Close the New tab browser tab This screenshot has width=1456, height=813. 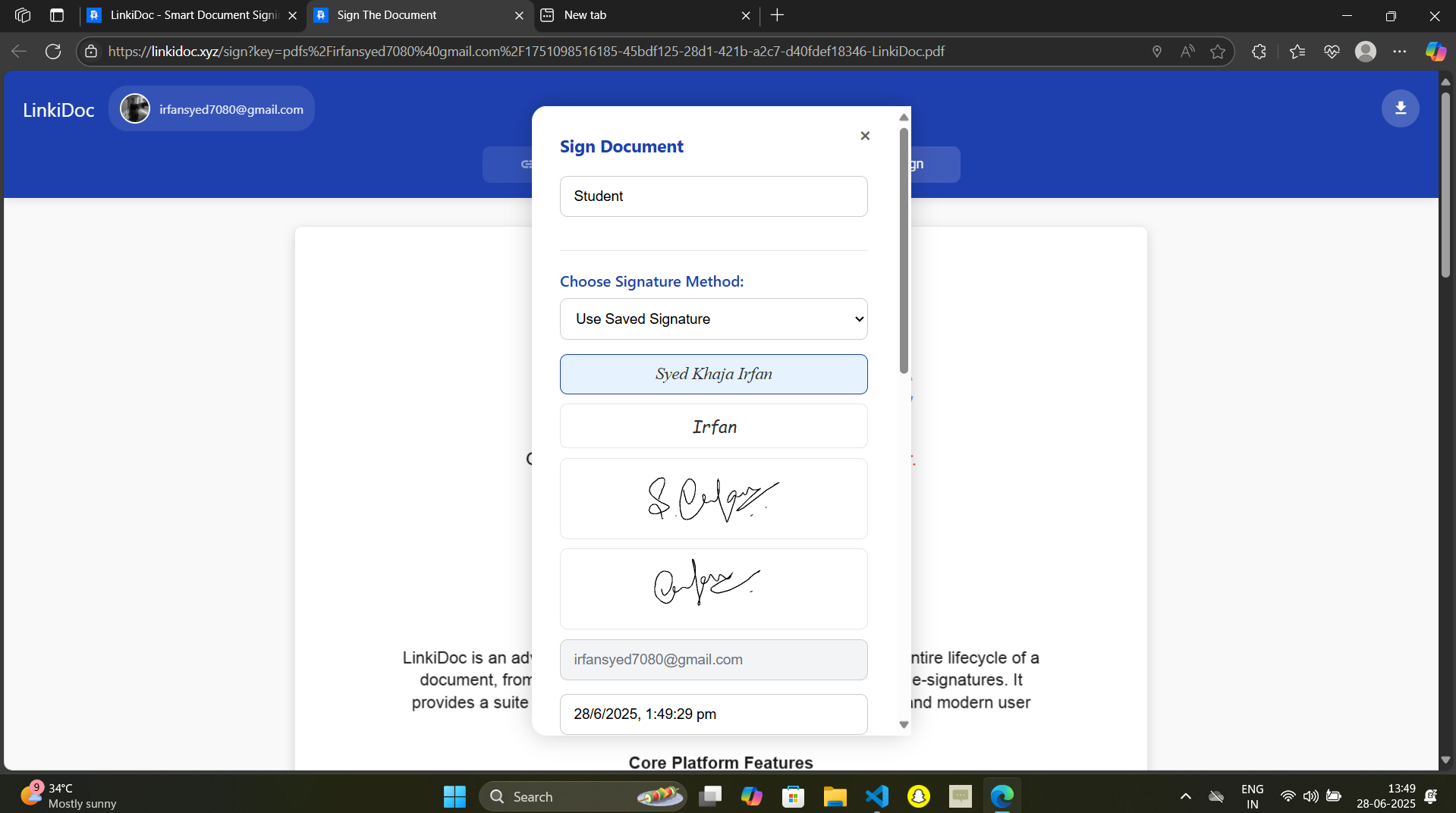[746, 15]
